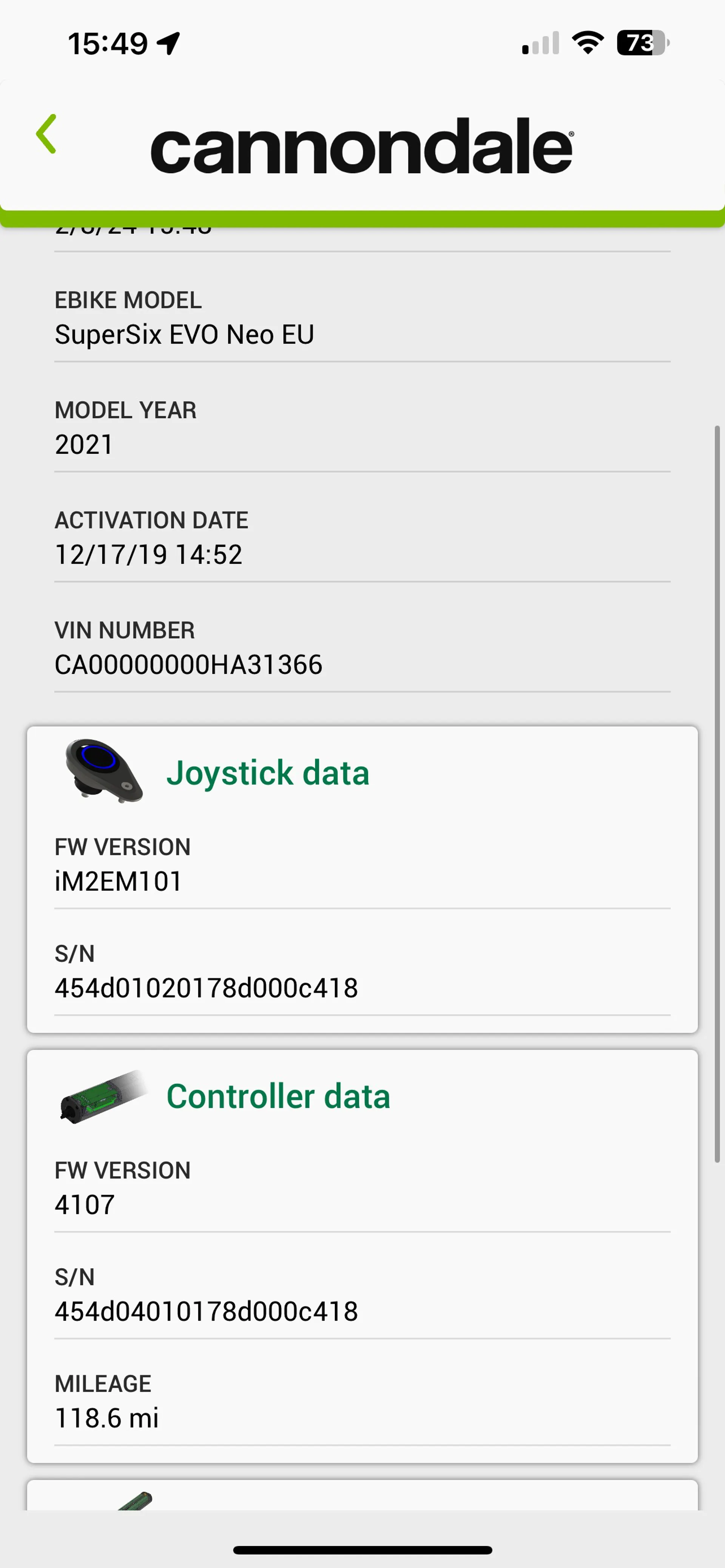The image size is (725, 1568).
Task: Tap the controller serial number value
Action: [x=206, y=1311]
